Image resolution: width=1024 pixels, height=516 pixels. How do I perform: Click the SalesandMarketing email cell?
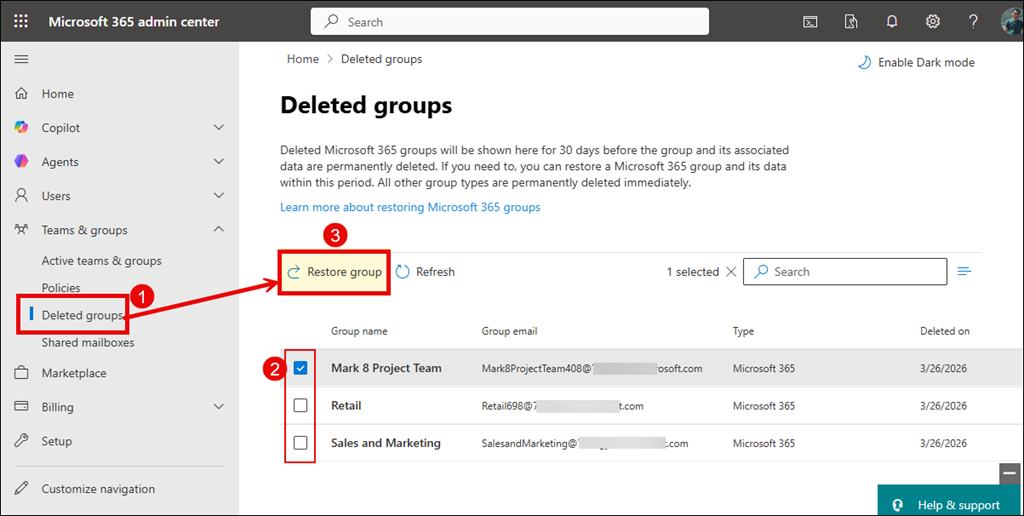tap(584, 443)
